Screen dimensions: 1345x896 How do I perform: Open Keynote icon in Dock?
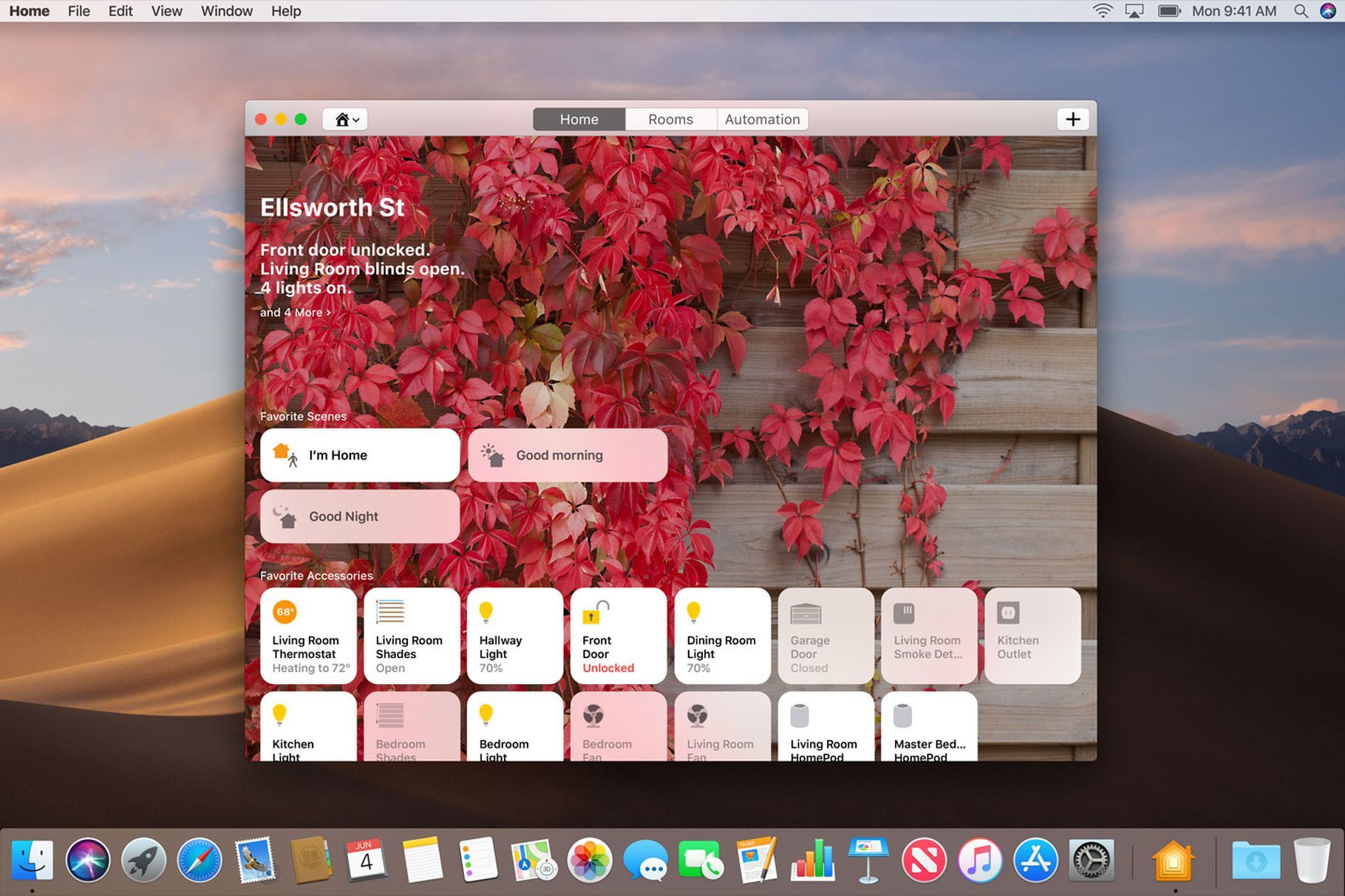coord(868,860)
